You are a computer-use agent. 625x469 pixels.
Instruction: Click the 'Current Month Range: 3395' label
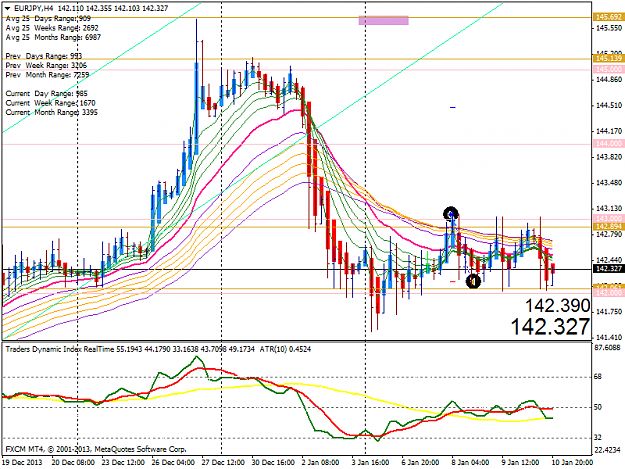[x=51, y=112]
